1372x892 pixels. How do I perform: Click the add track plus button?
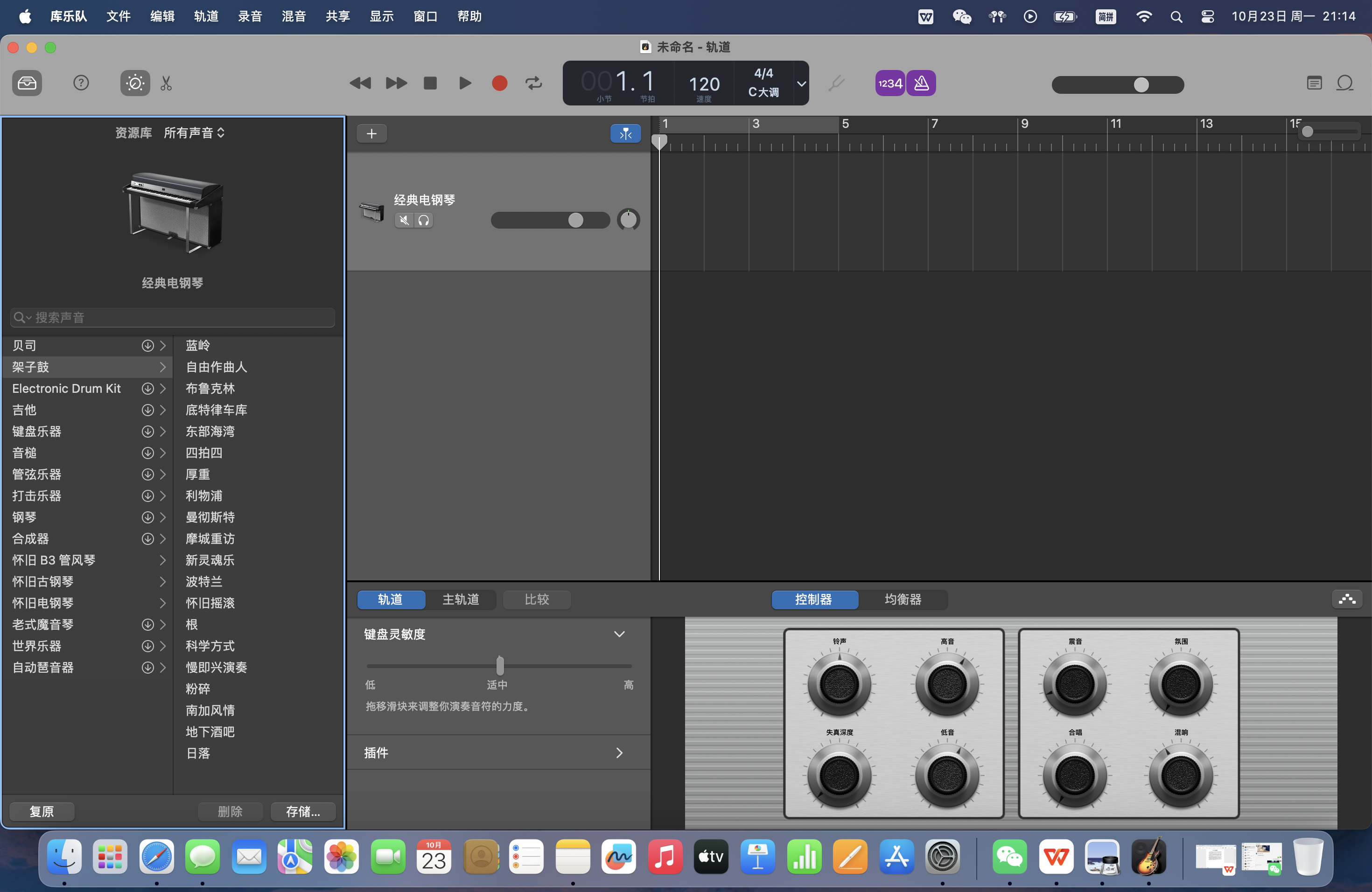372,134
